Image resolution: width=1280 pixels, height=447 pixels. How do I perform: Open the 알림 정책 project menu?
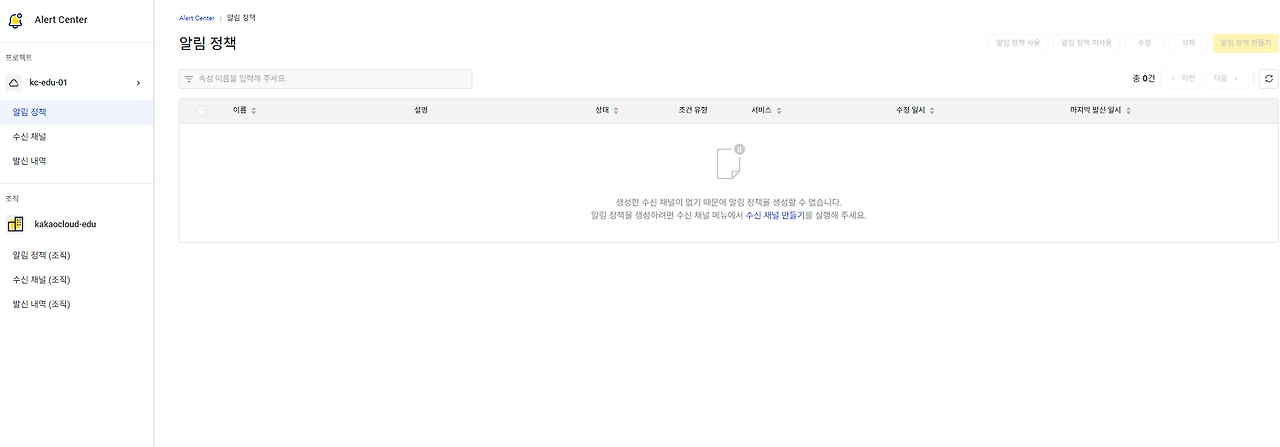[77, 112]
